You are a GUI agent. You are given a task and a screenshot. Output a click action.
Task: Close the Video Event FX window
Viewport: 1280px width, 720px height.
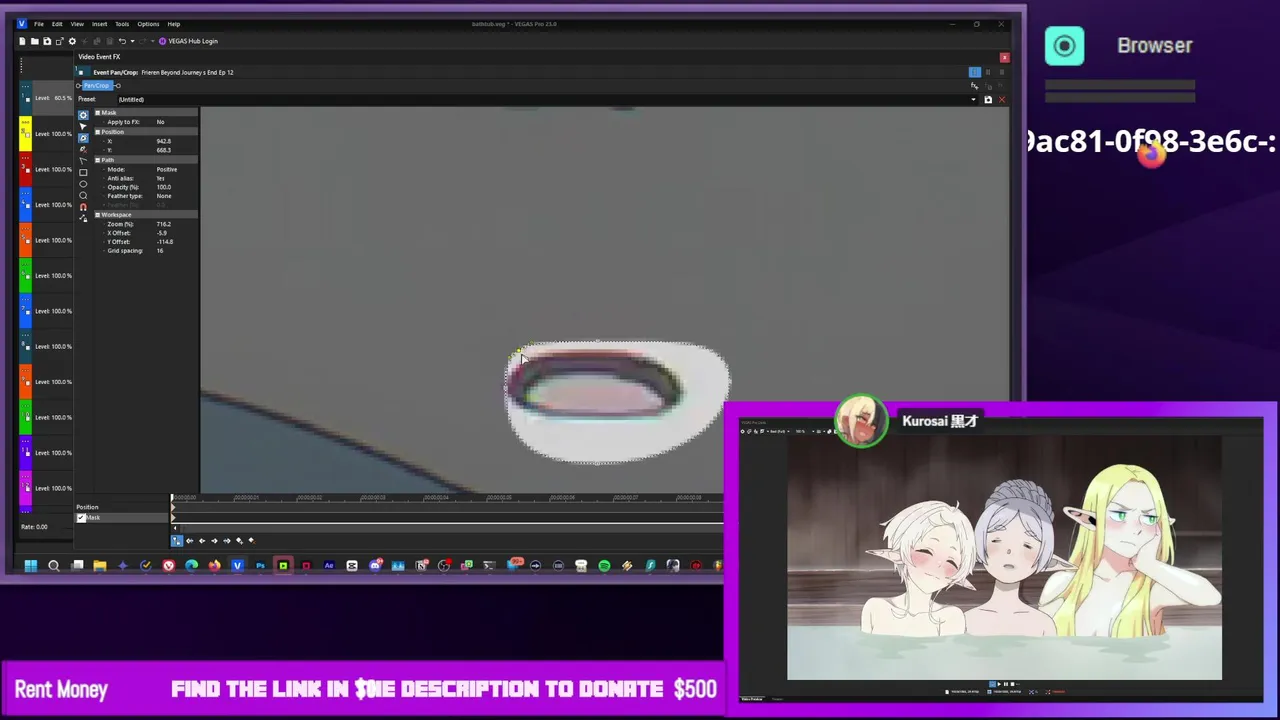tap(1005, 58)
